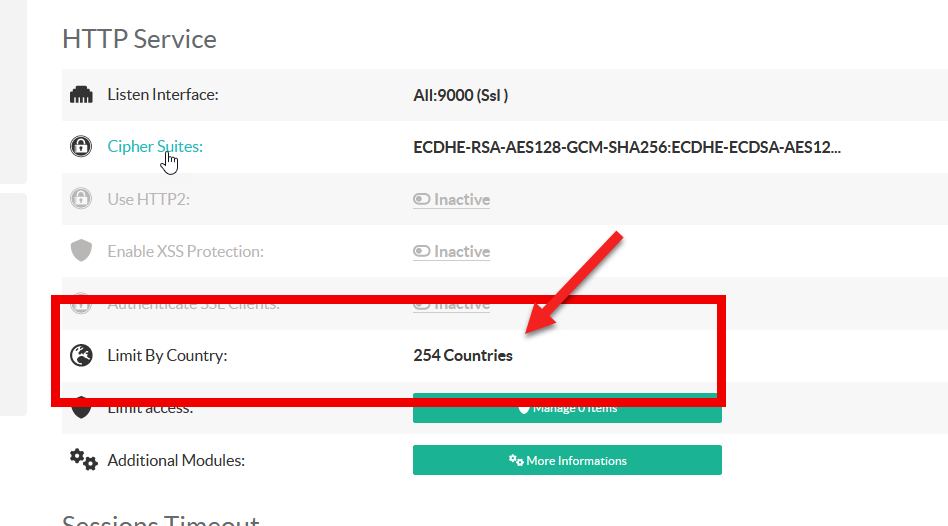The width and height of the screenshot is (948, 526).
Task: Toggle Authenticate SSL Clients Inactive switch
Action: coord(451,304)
